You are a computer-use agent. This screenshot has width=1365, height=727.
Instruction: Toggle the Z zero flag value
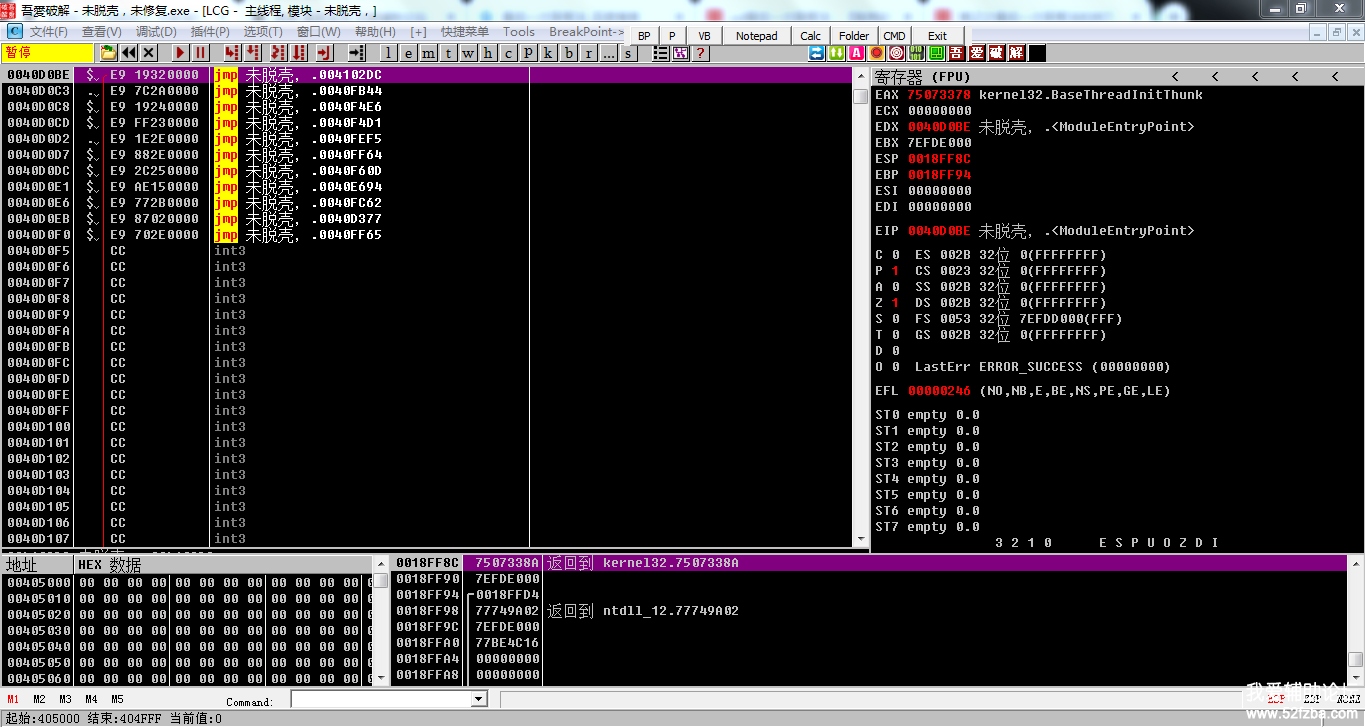pyautogui.click(x=895, y=303)
